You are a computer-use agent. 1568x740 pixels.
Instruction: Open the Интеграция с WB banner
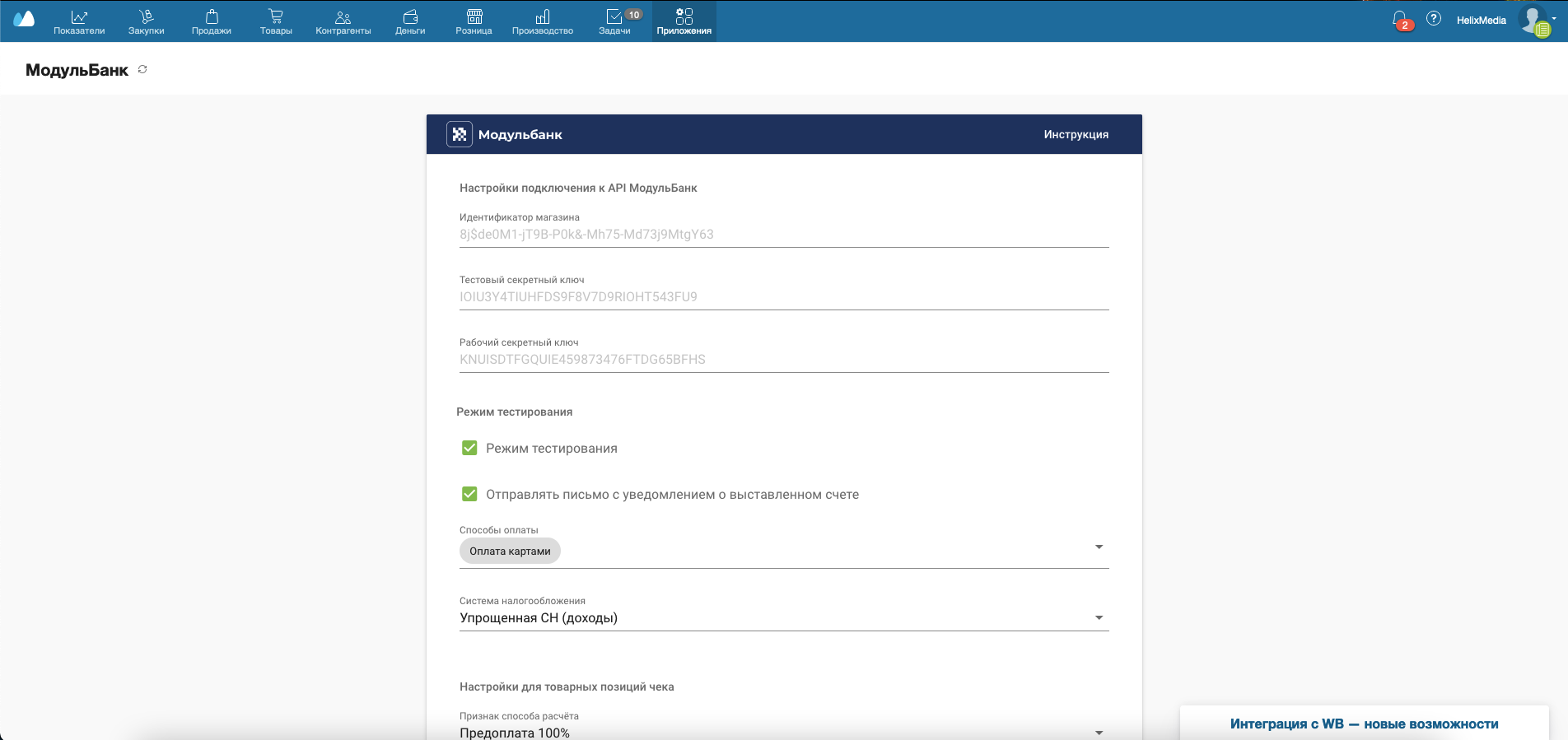point(1364,724)
